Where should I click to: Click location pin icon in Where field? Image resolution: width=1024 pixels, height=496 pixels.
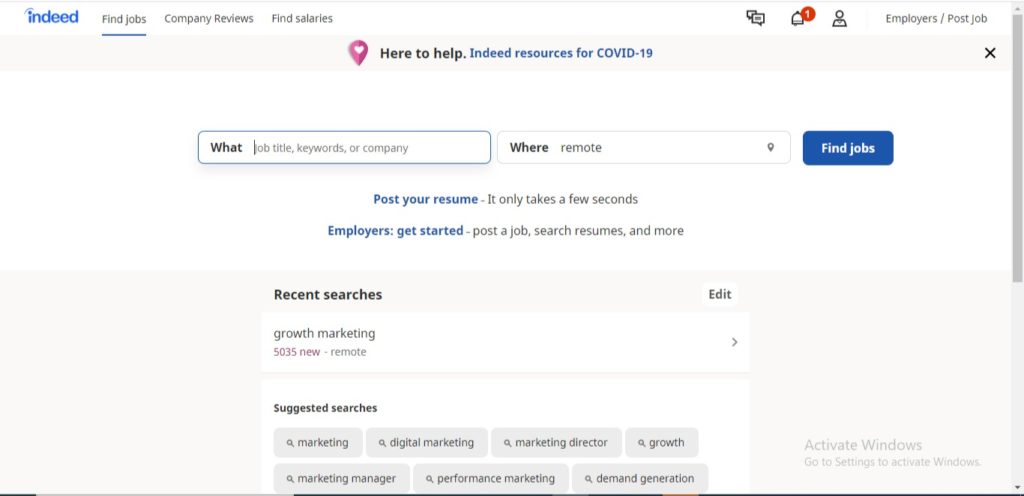click(771, 147)
